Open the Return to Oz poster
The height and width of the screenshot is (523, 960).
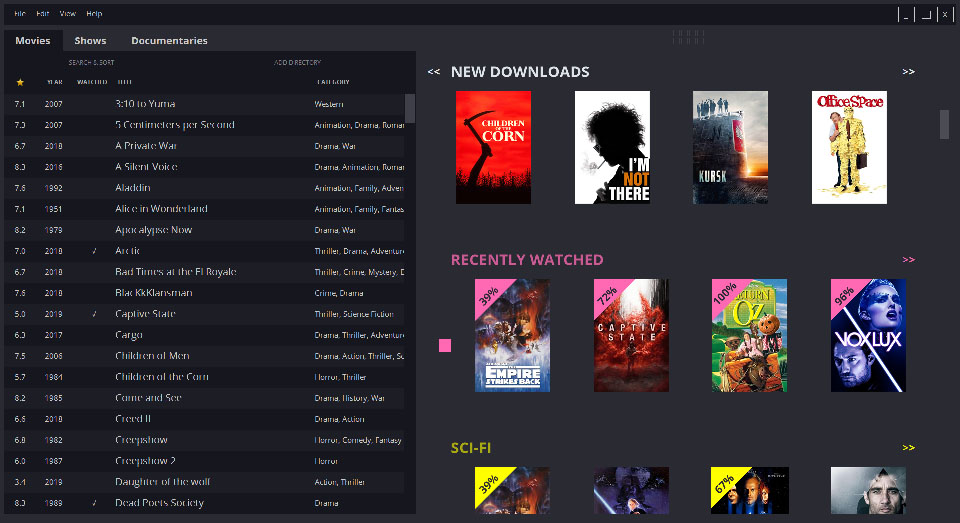tap(749, 336)
